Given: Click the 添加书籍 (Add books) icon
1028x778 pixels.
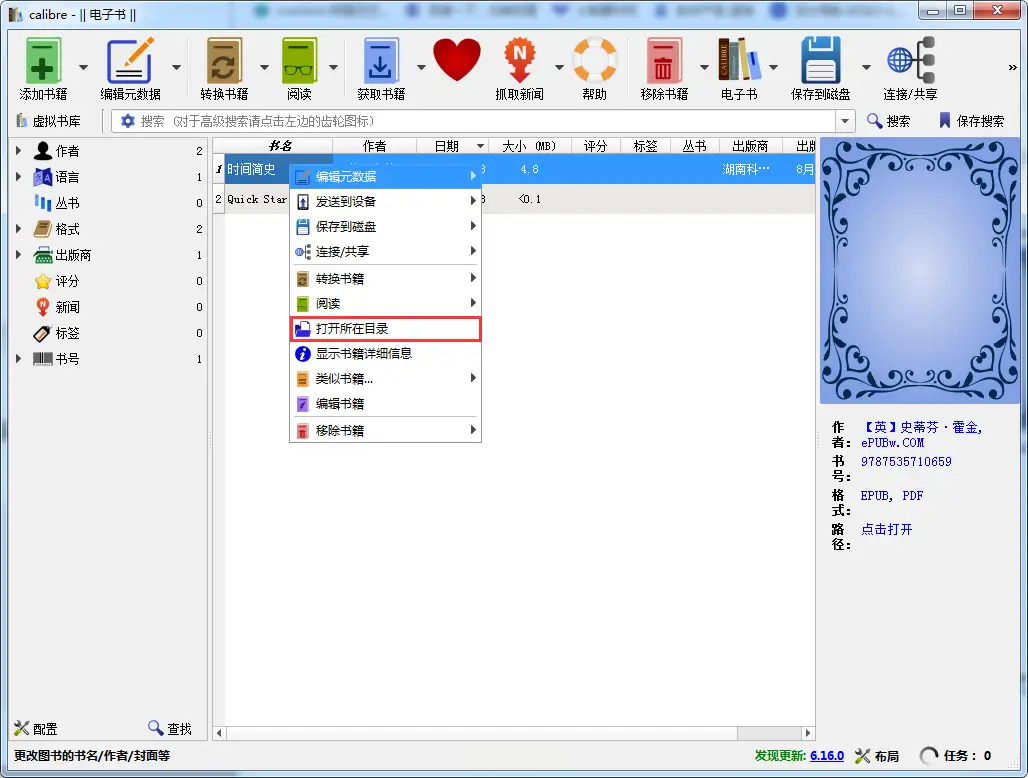Looking at the screenshot, I should pyautogui.click(x=43, y=60).
